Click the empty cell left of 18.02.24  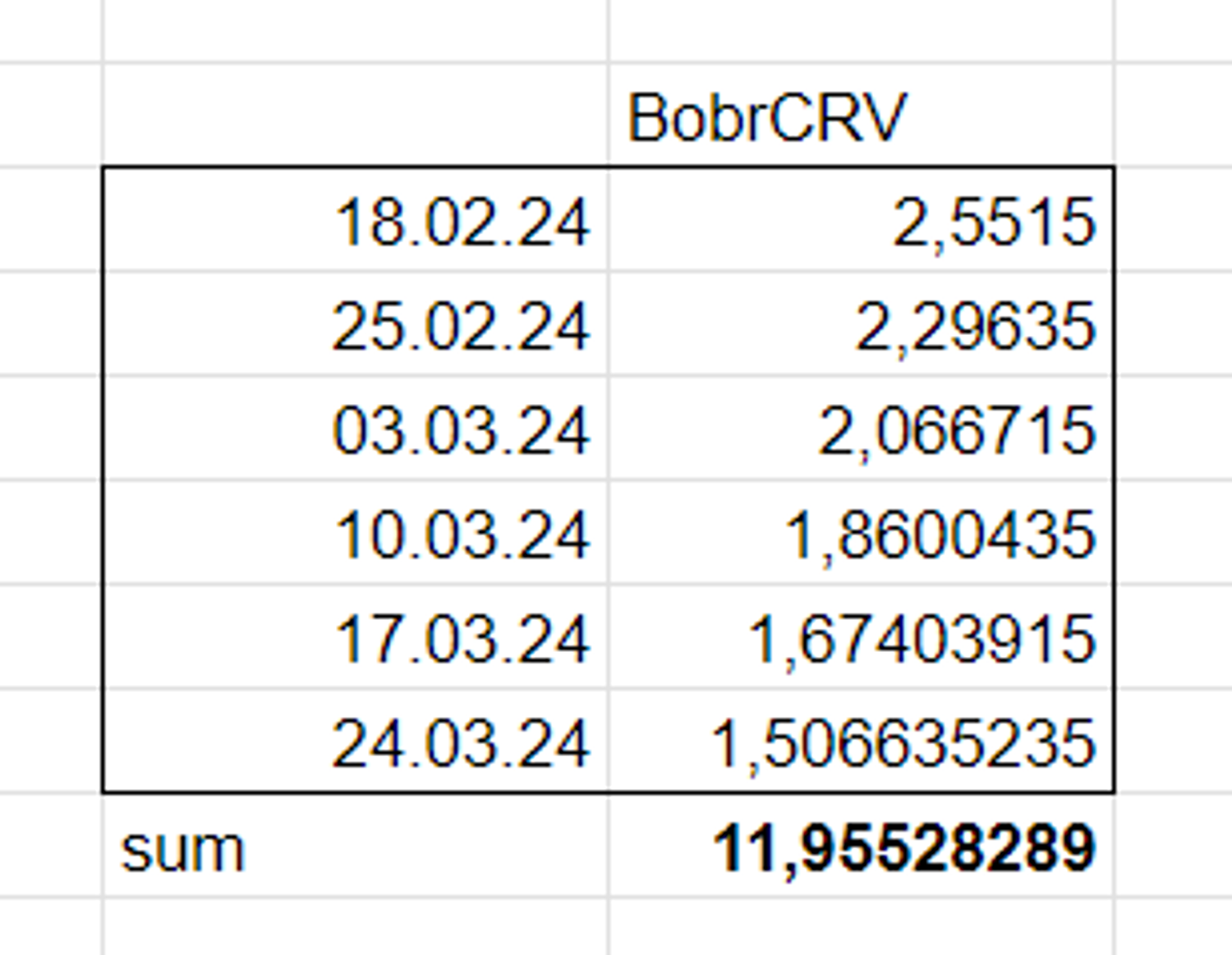(x=49, y=220)
